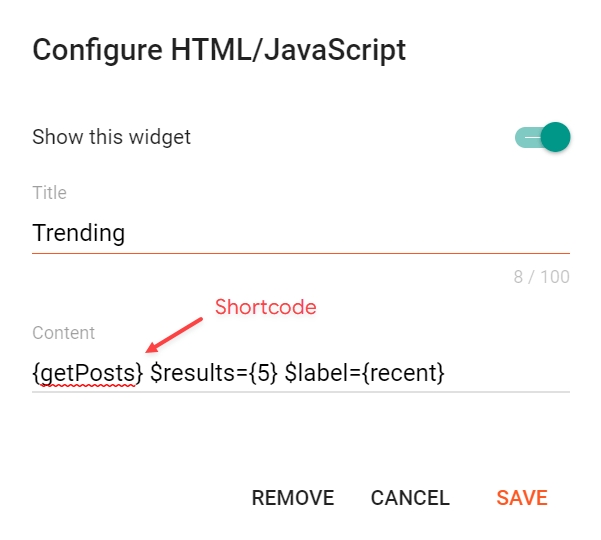The height and width of the screenshot is (540, 601).
Task: Click the light track of the widget switch
Action: point(525,137)
